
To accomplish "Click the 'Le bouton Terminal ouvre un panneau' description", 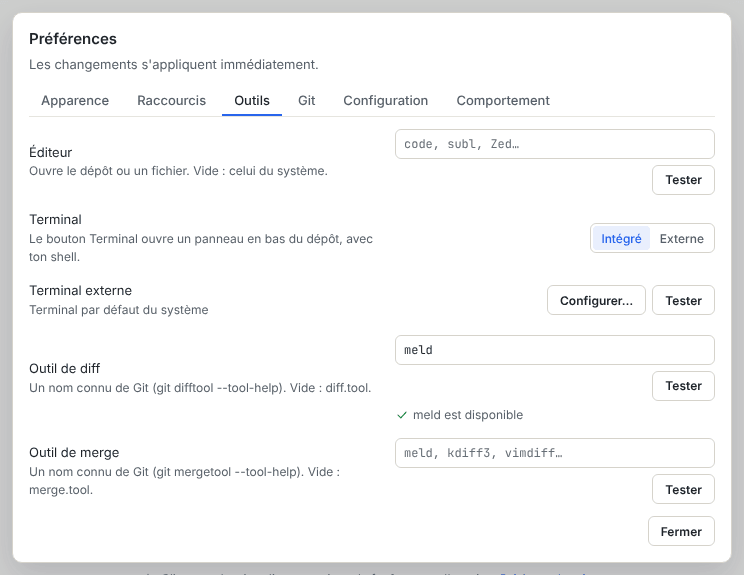I will (201, 248).
